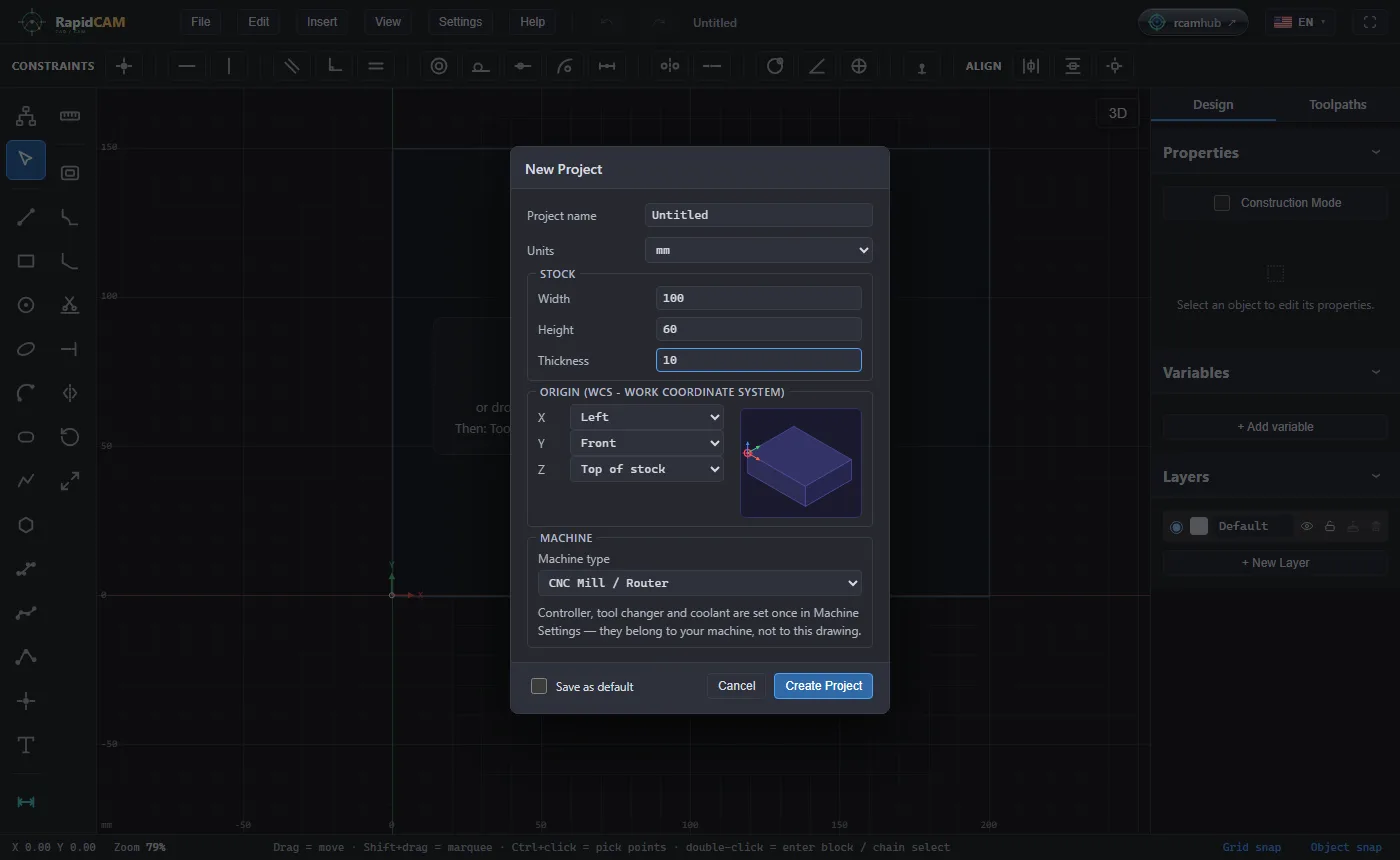Apply the vertical constraint
This screenshot has width=1400, height=860.
(x=229, y=66)
